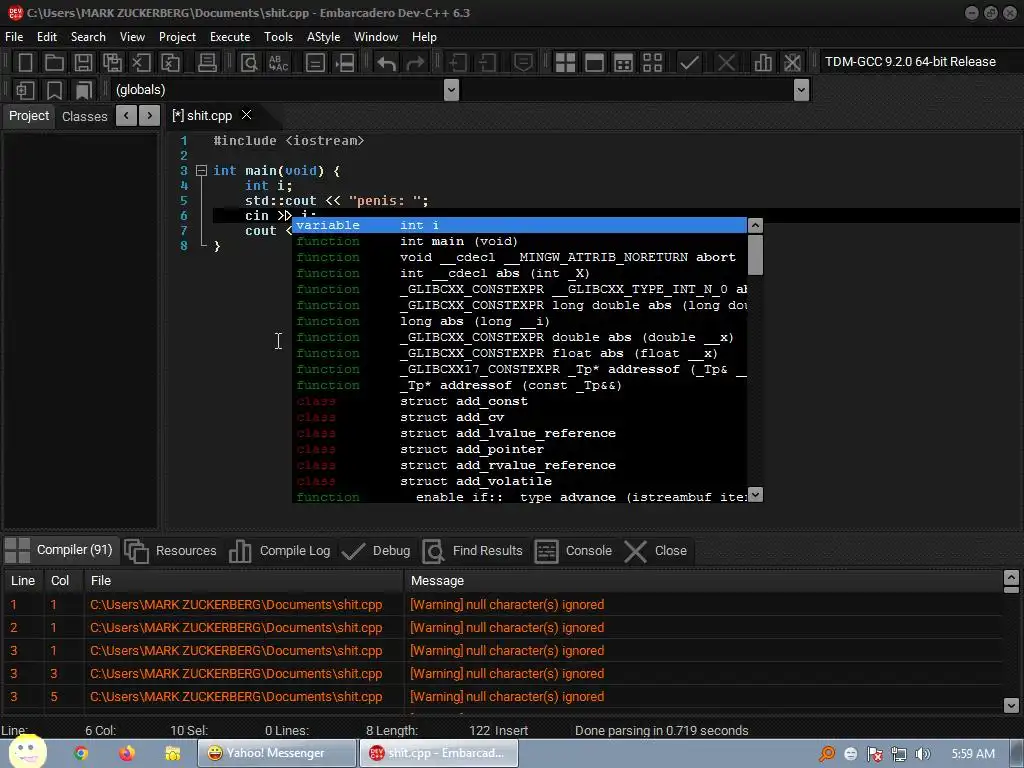The height and width of the screenshot is (768, 1024).
Task: Collapse the main function code fold
Action: 201,170
